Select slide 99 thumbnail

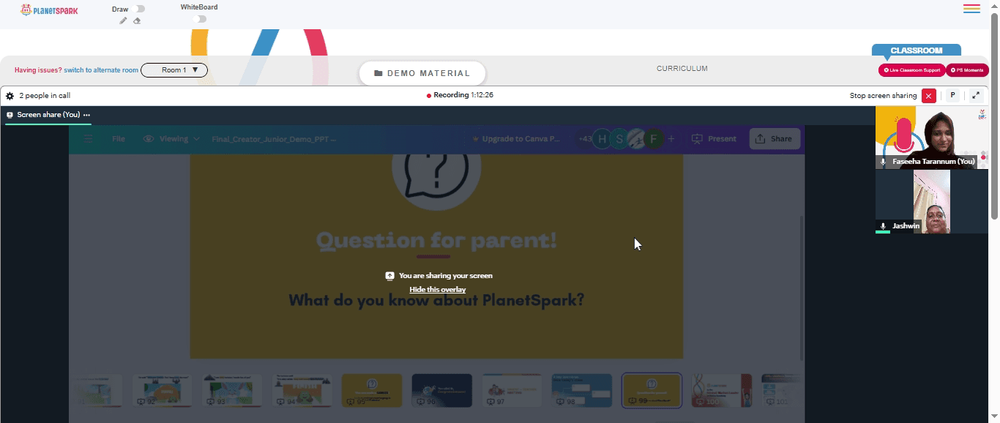(652, 390)
